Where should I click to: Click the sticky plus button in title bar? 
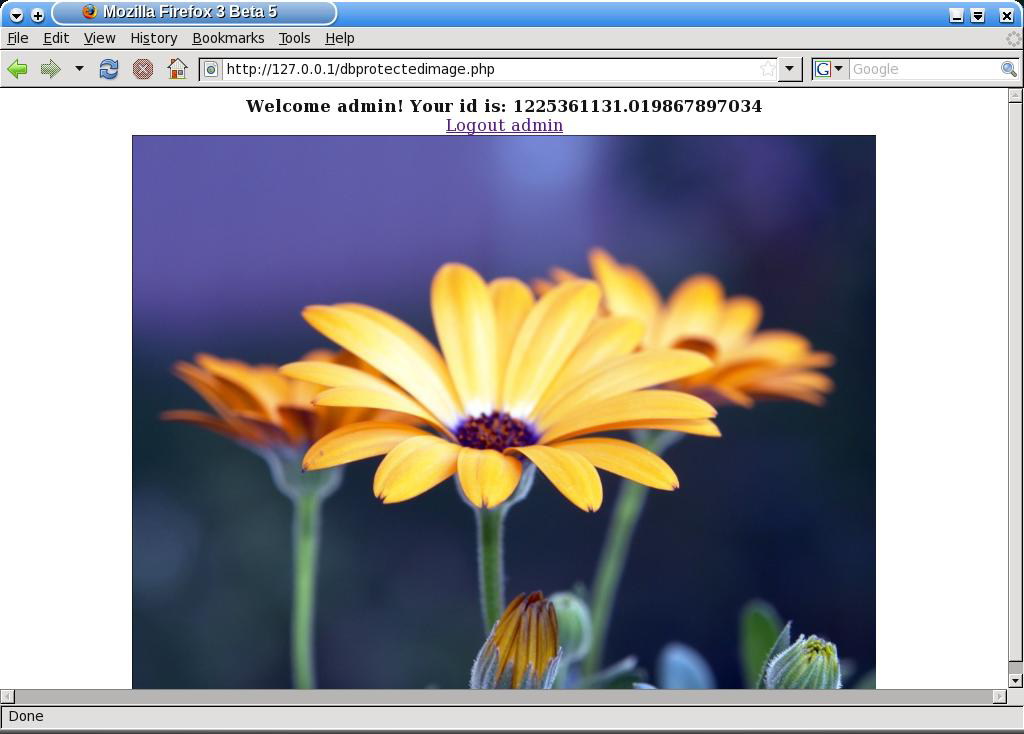pos(37,14)
